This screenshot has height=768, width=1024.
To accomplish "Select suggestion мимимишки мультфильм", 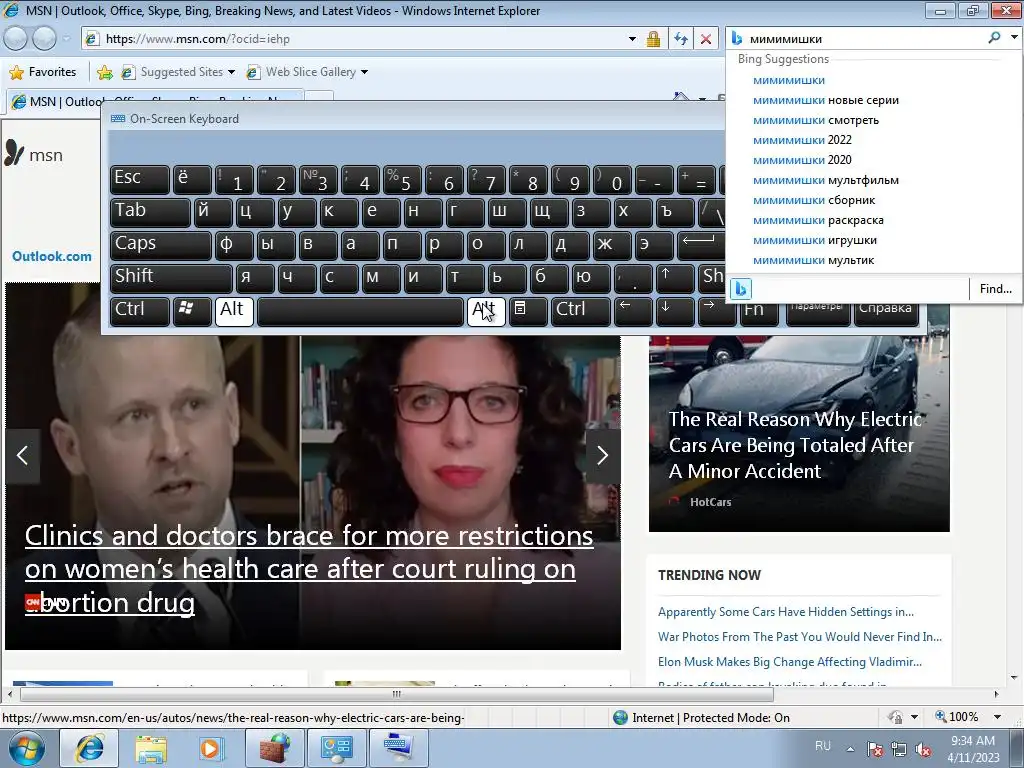I will (825, 180).
